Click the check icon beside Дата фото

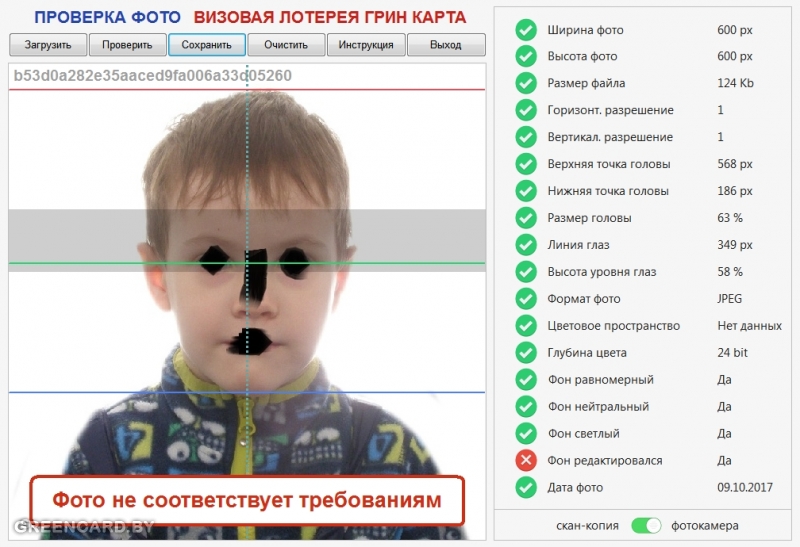pyautogui.click(x=526, y=488)
